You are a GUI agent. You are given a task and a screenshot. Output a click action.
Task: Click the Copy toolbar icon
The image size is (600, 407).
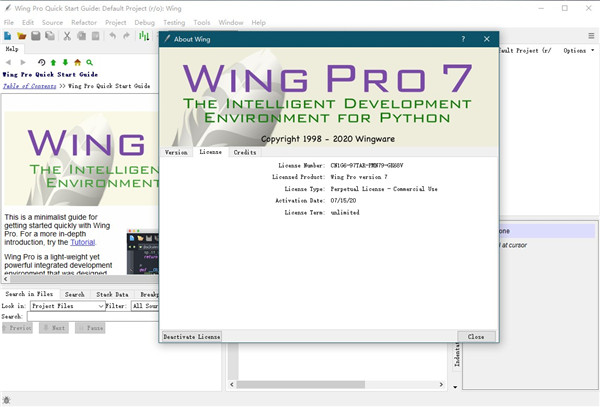(x=81, y=36)
